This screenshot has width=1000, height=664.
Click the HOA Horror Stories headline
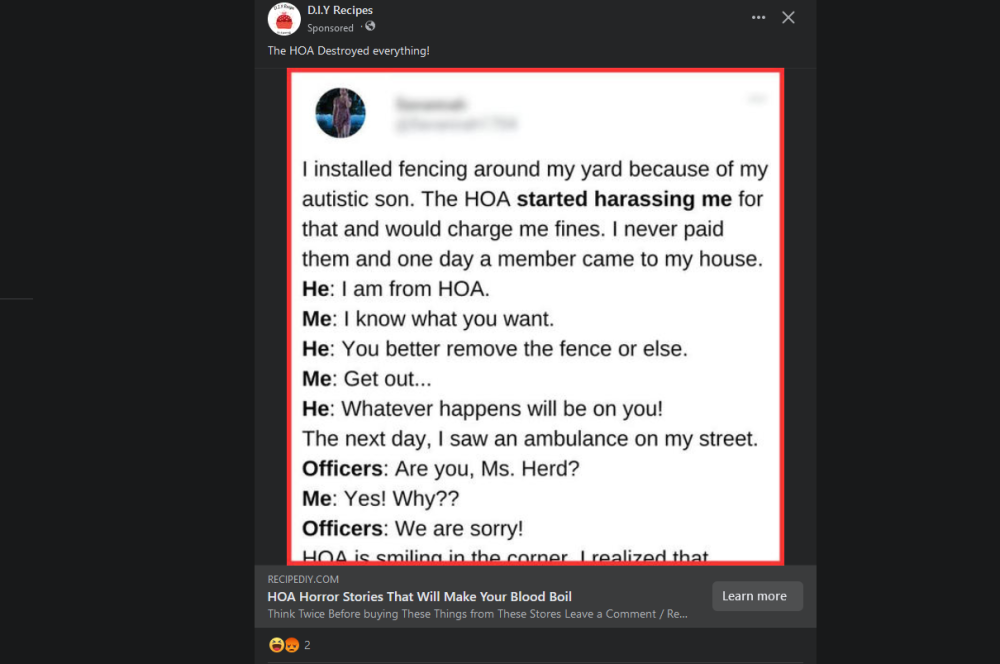point(419,596)
